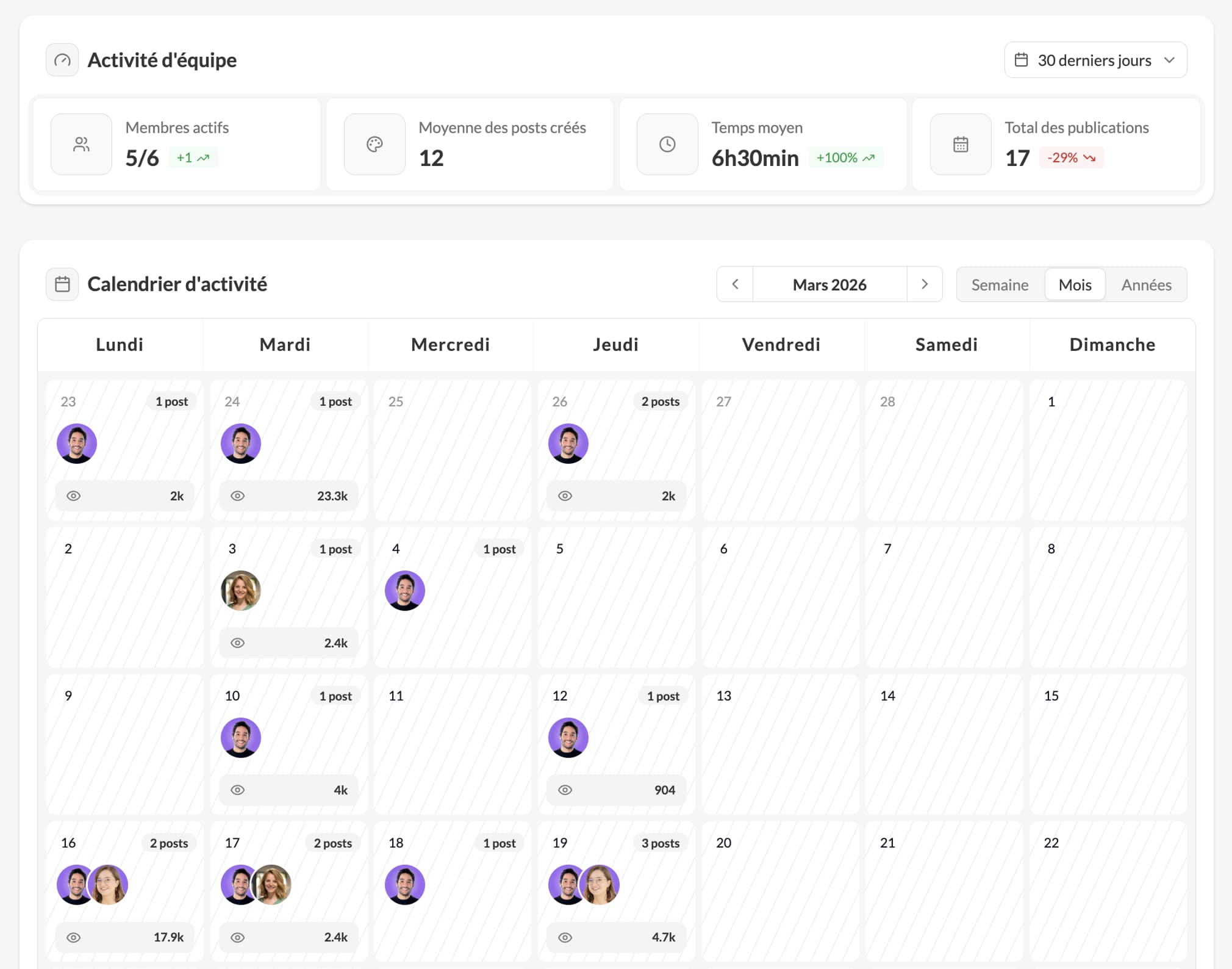Image resolution: width=1232 pixels, height=969 pixels.
Task: Click the 3 posts badge on day 19
Action: tap(660, 843)
